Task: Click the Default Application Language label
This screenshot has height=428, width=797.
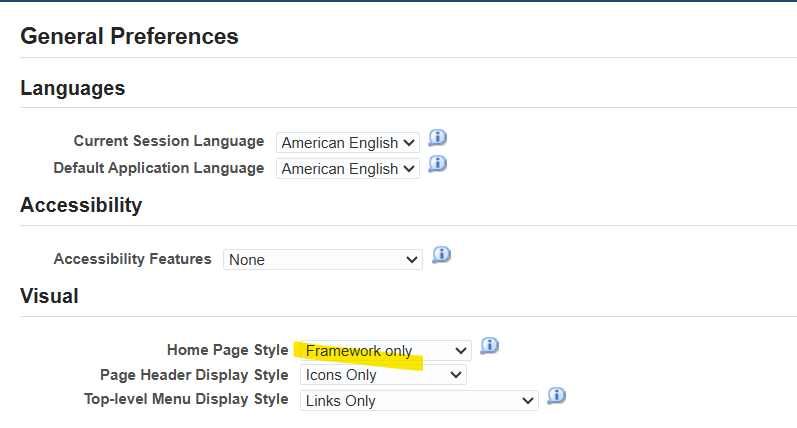Action: click(159, 168)
